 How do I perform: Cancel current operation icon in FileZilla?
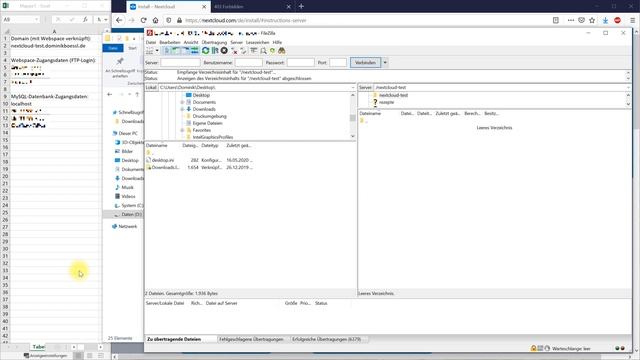tap(224, 51)
